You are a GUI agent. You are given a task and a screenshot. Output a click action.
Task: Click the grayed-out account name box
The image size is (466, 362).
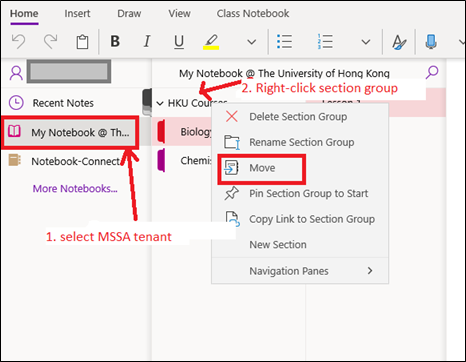(69, 71)
